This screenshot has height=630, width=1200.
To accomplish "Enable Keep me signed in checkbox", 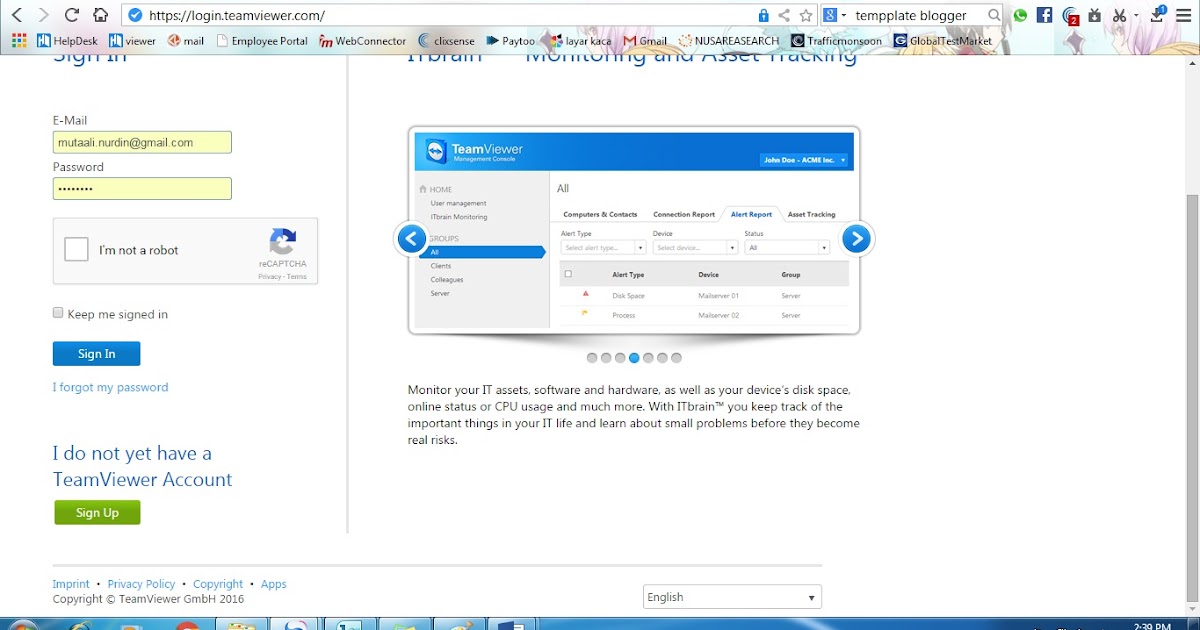I will [x=58, y=313].
